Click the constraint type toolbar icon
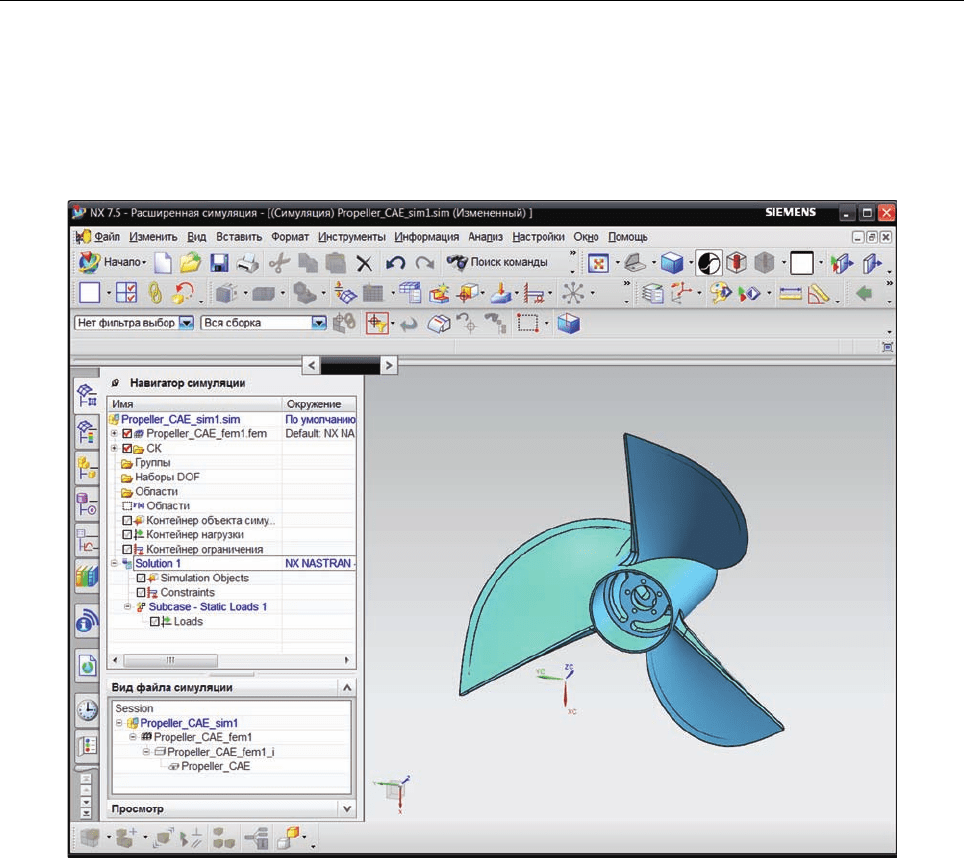964x858 pixels. [x=534, y=294]
